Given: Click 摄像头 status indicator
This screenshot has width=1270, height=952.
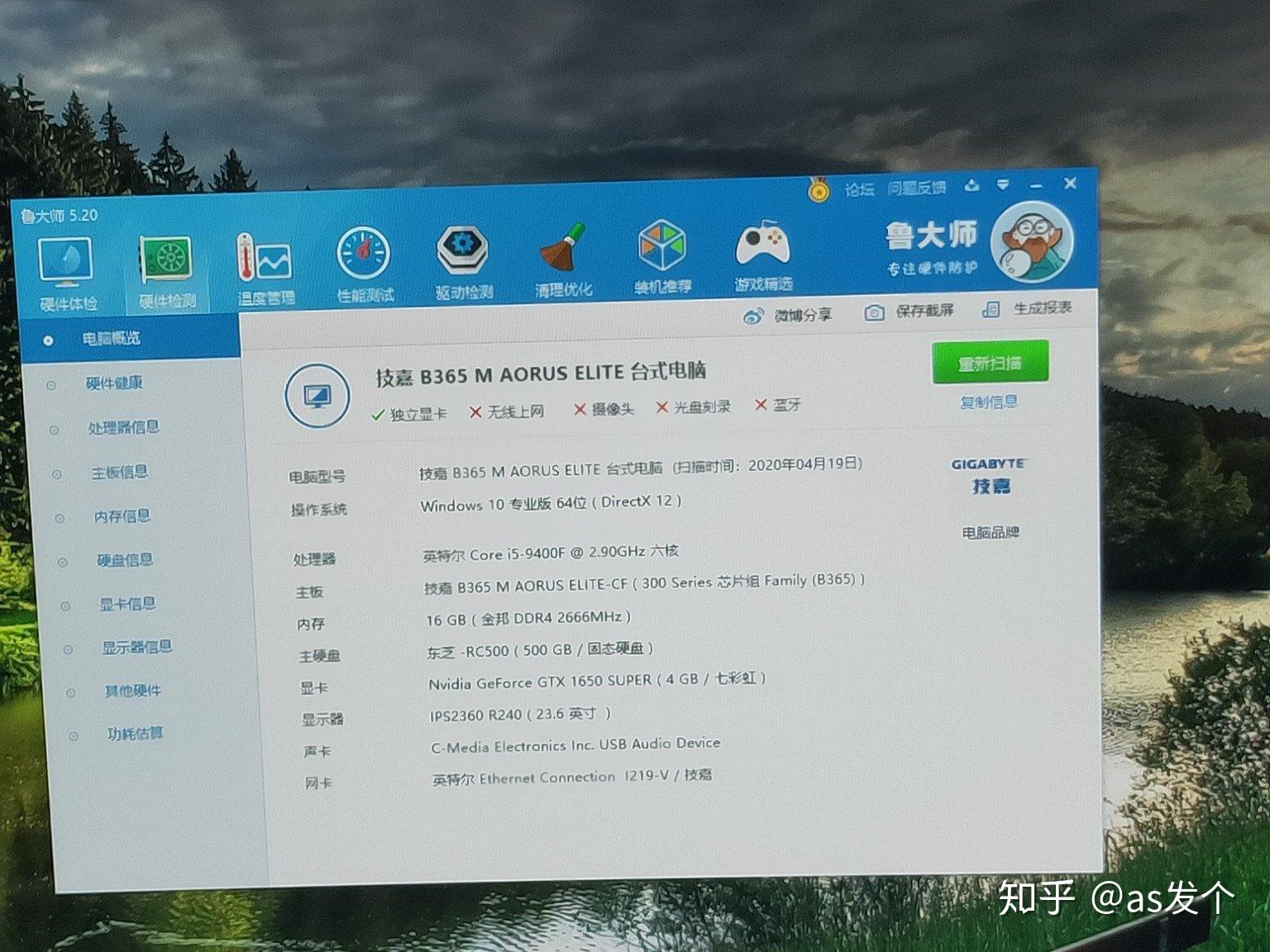Looking at the screenshot, I should pos(604,409).
